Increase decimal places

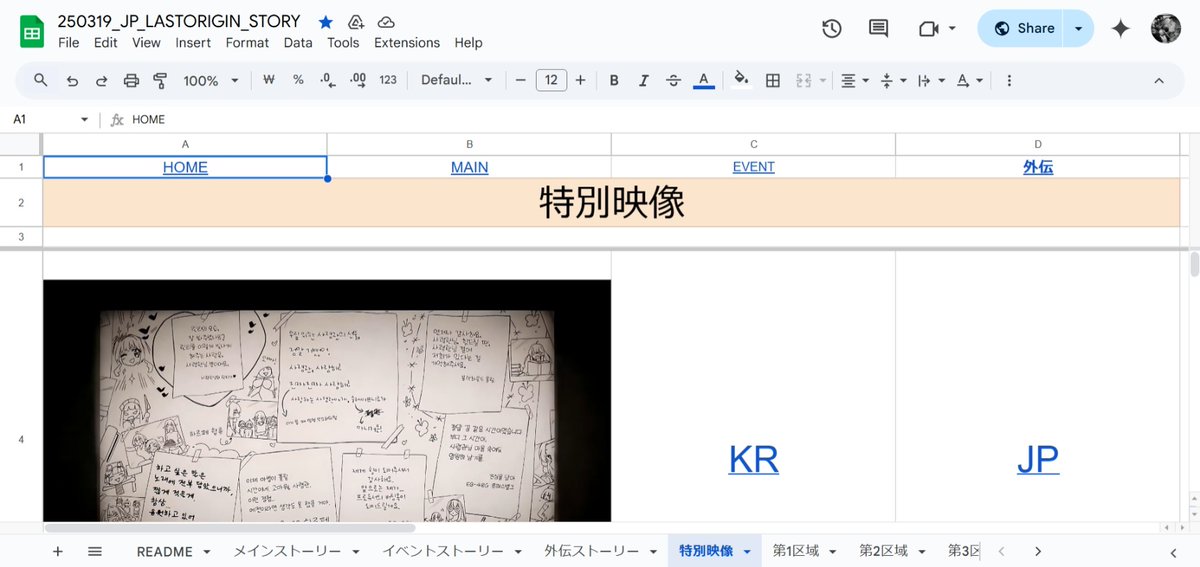click(x=358, y=80)
